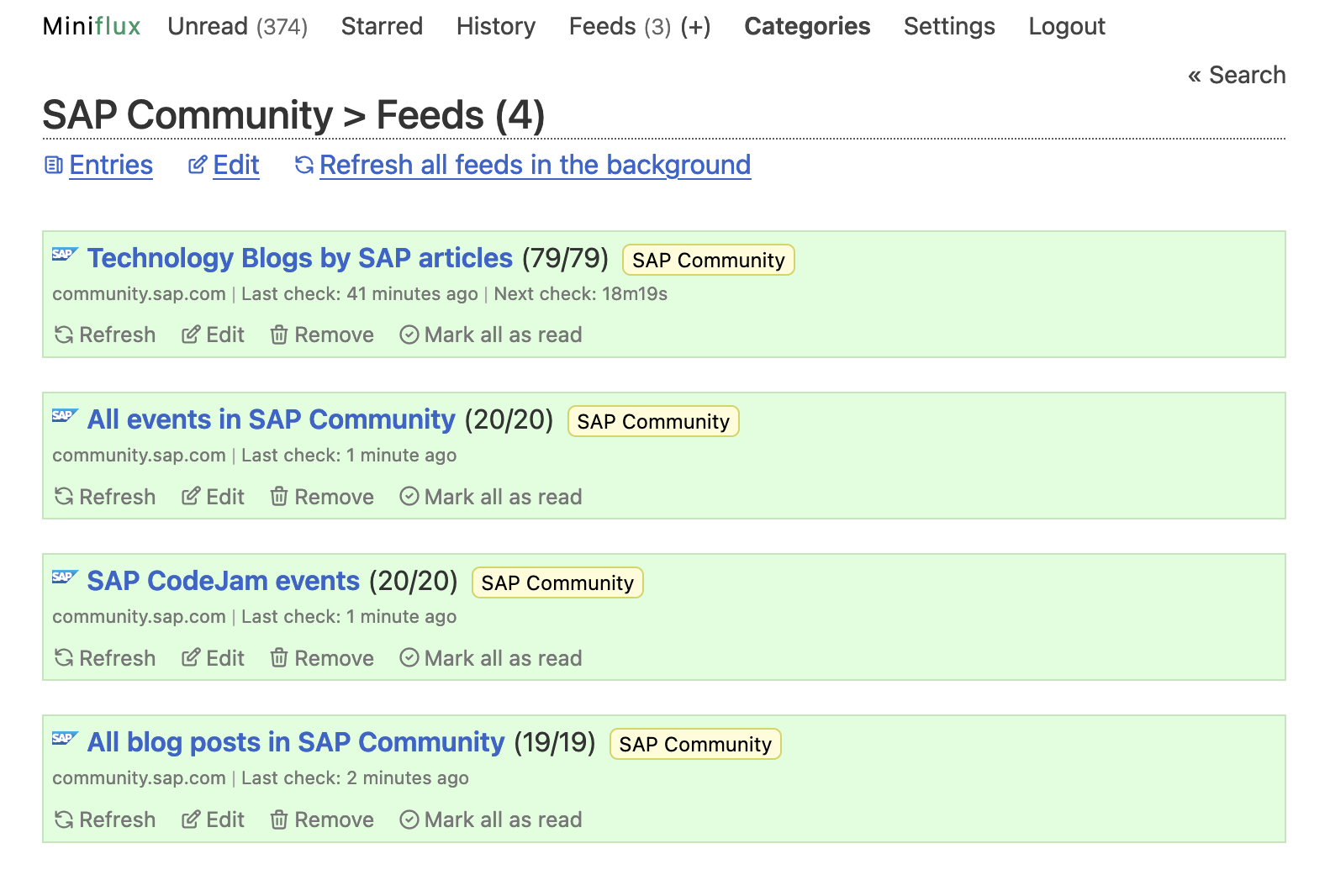Click the 'Next check: 18m19s' text

tap(581, 294)
